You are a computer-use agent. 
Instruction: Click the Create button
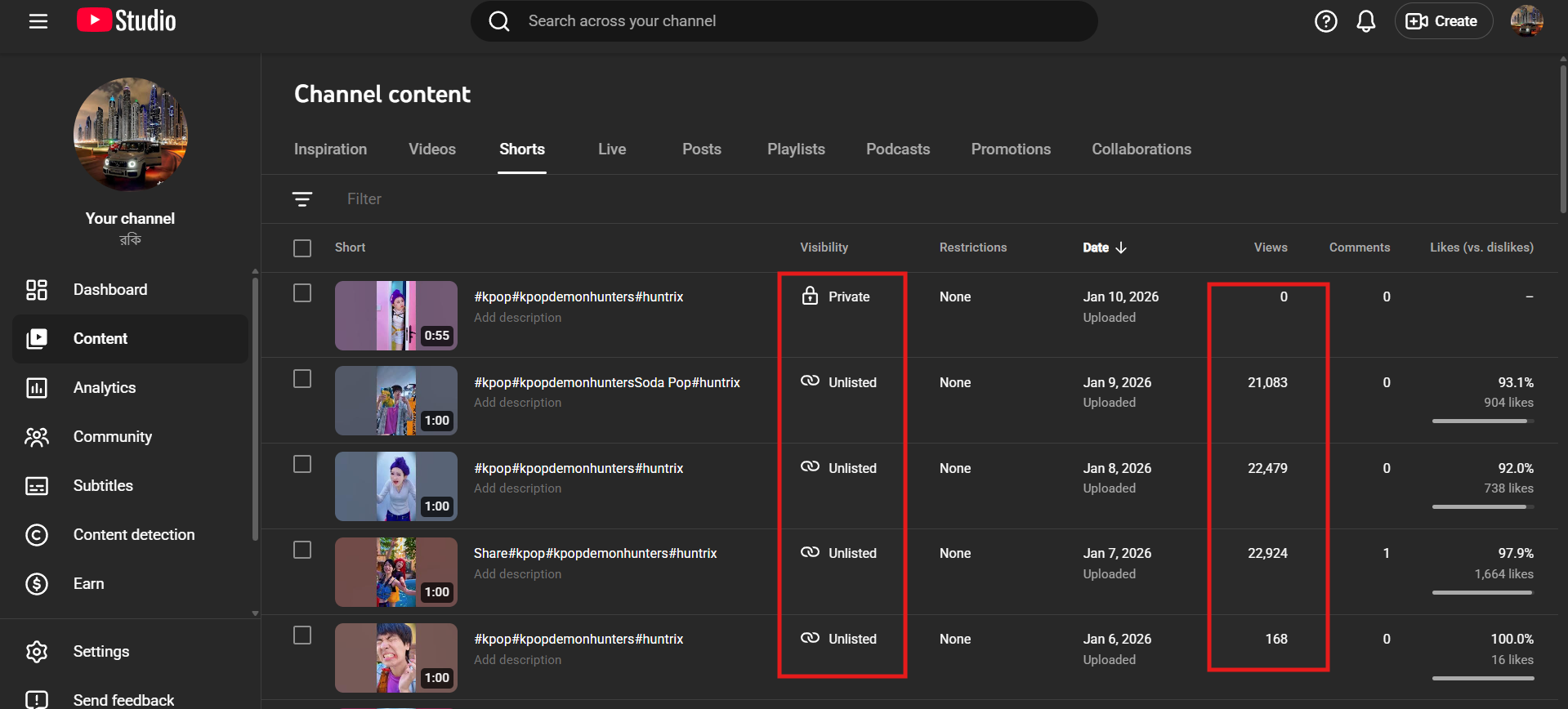coord(1443,21)
